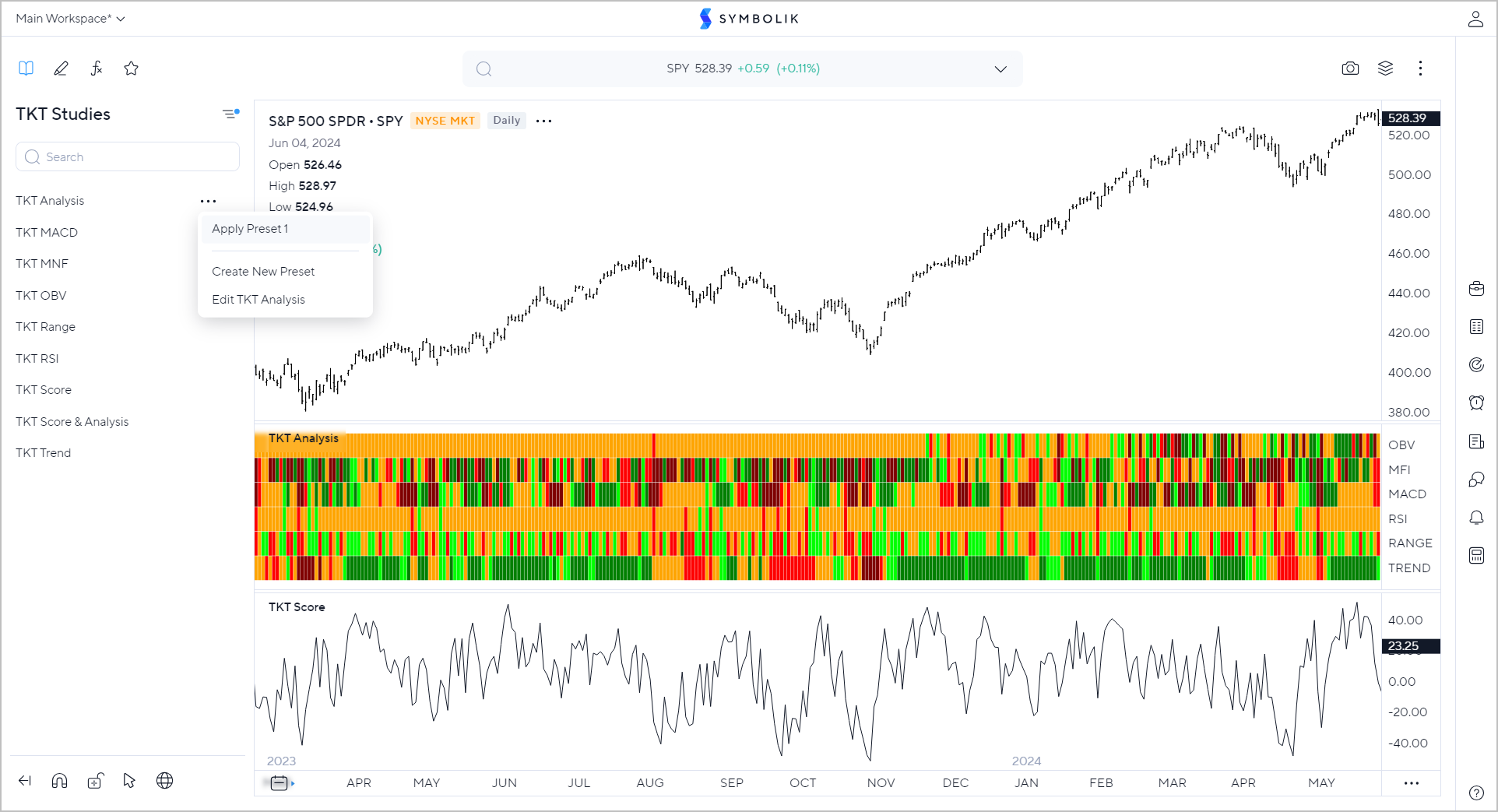Select the TKT Range study
1498x812 pixels.
click(45, 327)
